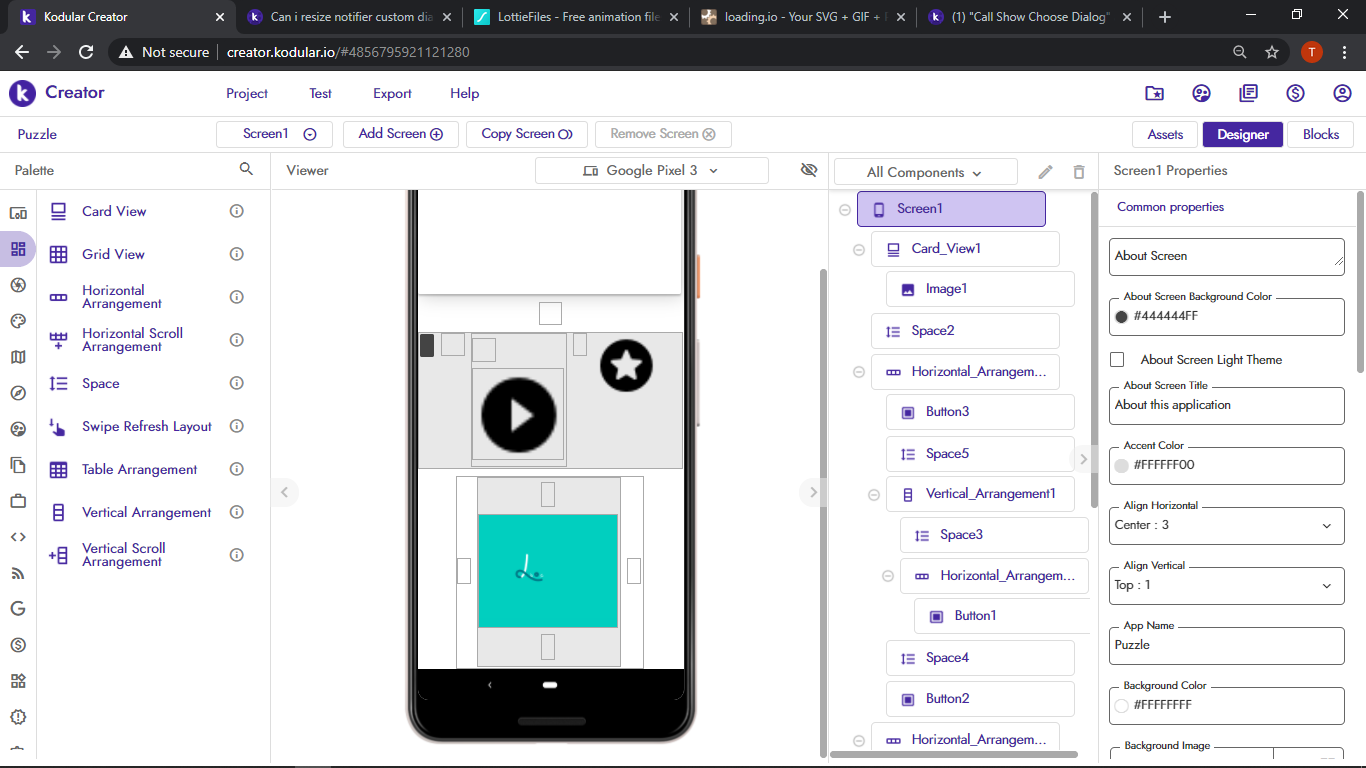Switch to the Blocks view
Image resolution: width=1366 pixels, height=768 pixels.
tap(1320, 134)
